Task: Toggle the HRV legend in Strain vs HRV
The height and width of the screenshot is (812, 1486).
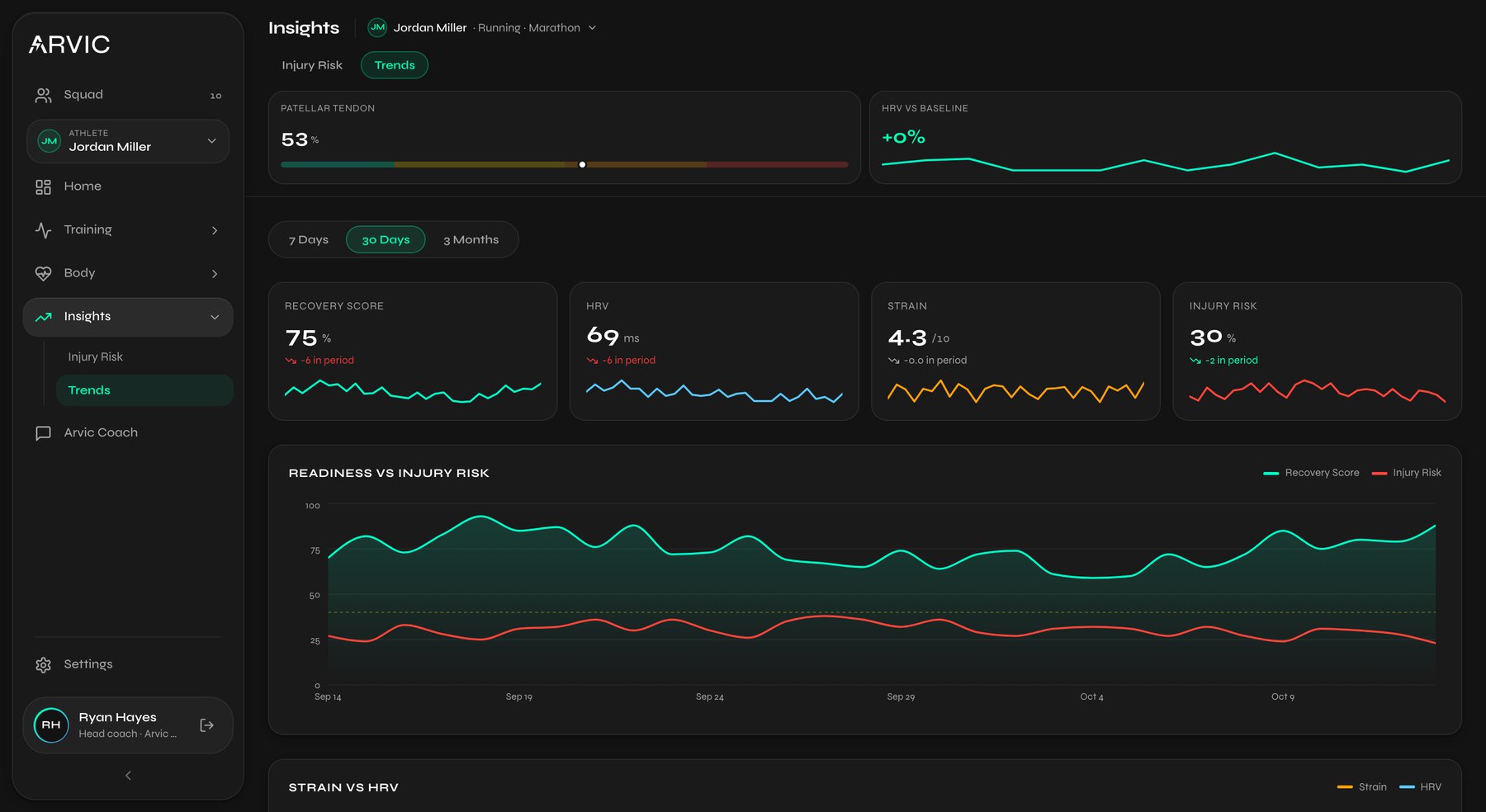Action: tap(1421, 787)
